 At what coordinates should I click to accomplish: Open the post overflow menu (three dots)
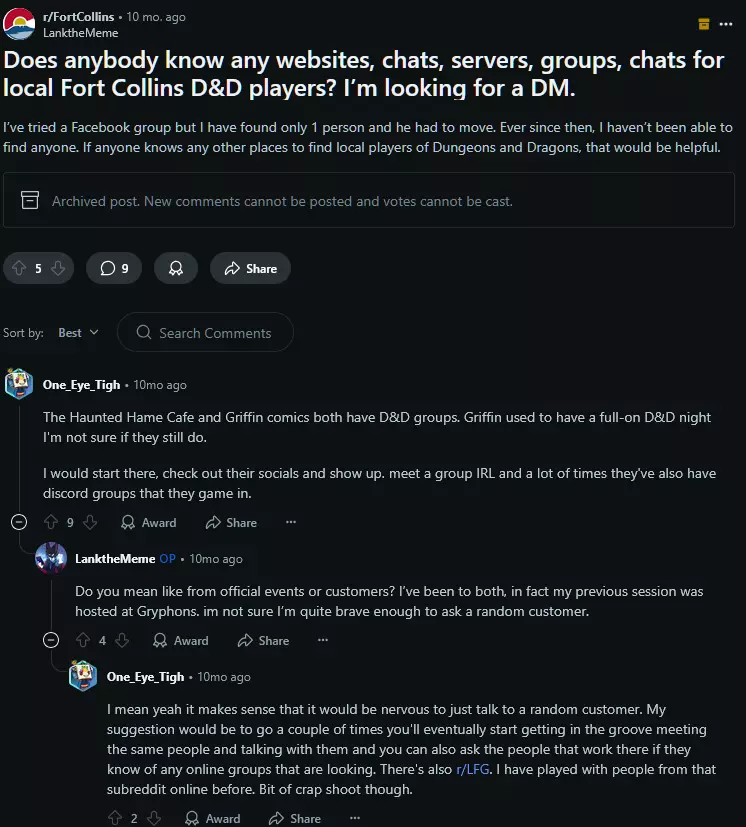point(729,24)
